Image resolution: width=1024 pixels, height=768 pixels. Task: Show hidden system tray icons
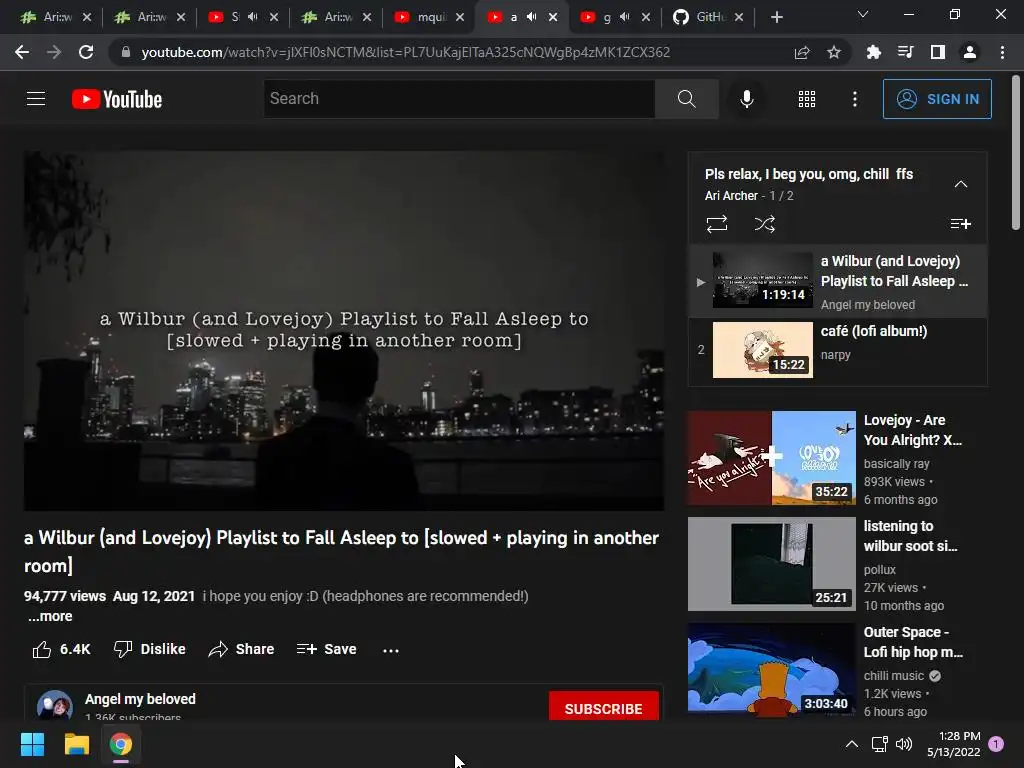[x=852, y=744]
